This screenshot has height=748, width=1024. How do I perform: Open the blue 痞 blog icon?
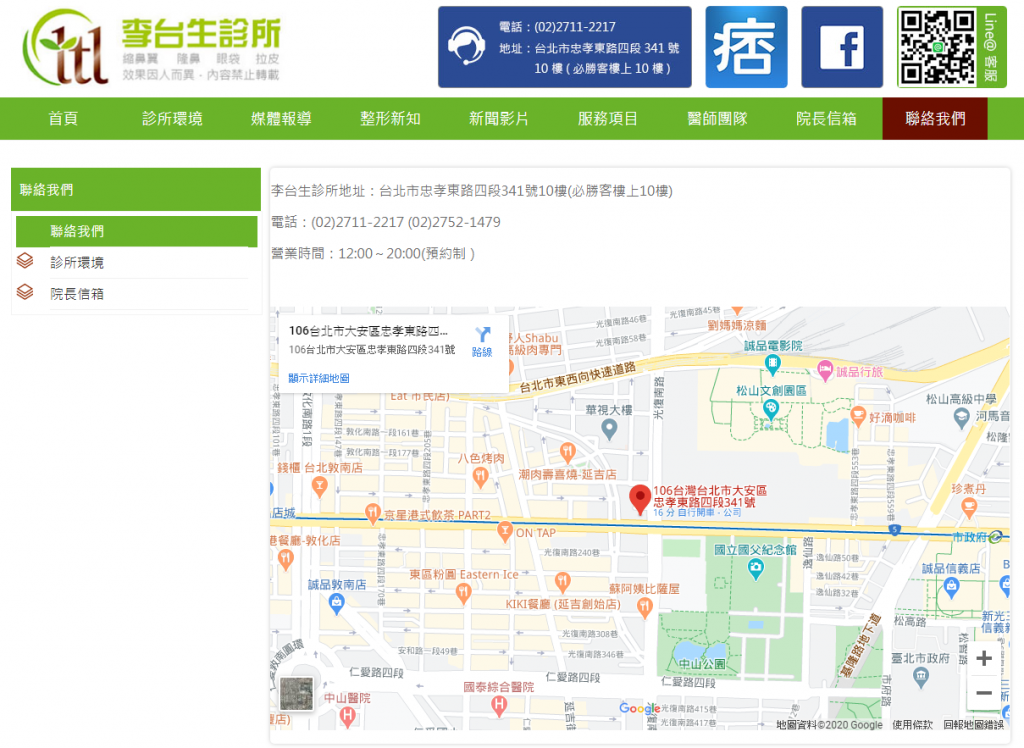tap(746, 47)
